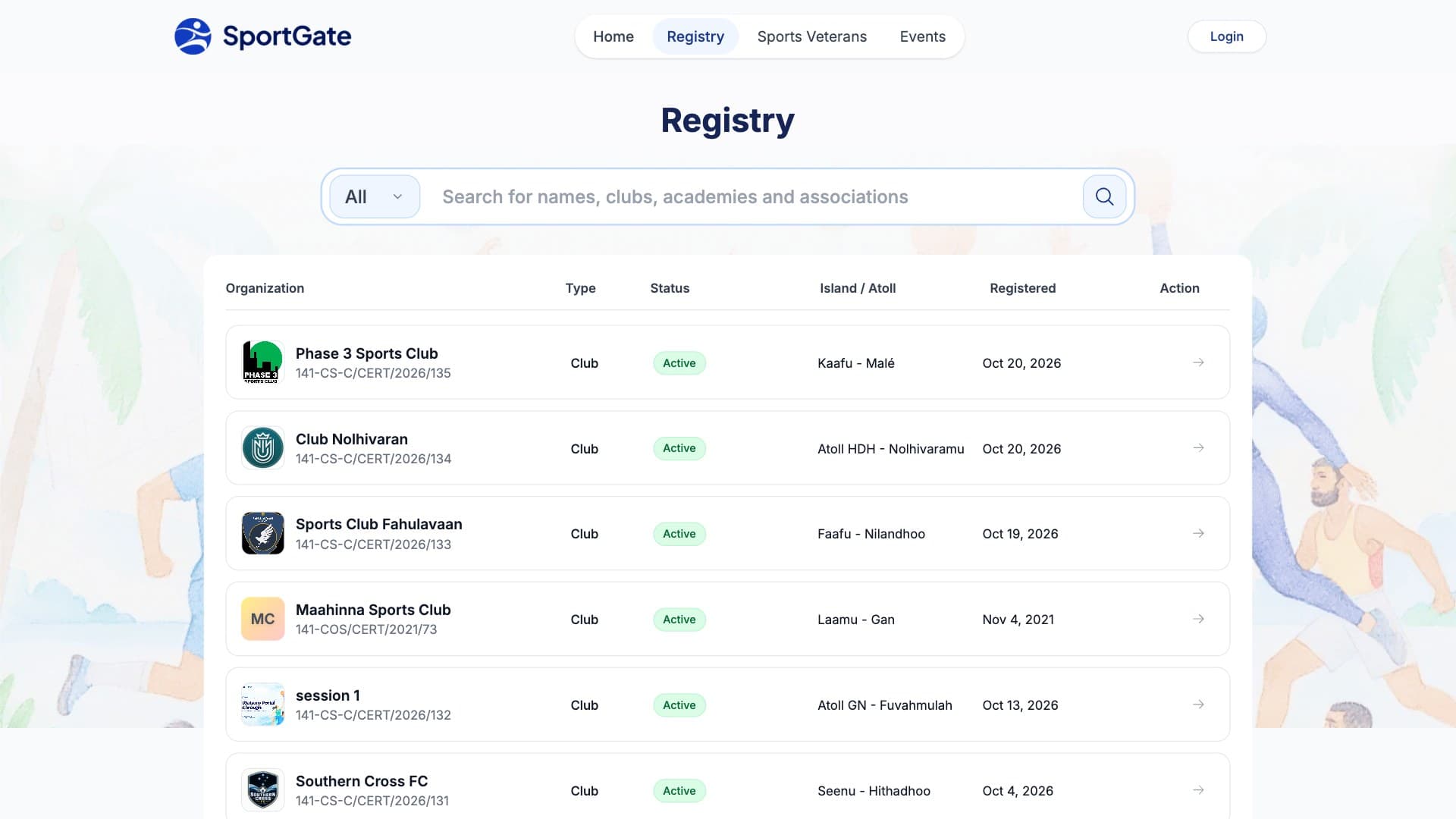Click the Sports Club Fahulavaan name
Screen dimensions: 1456x819
pyautogui.click(x=378, y=524)
